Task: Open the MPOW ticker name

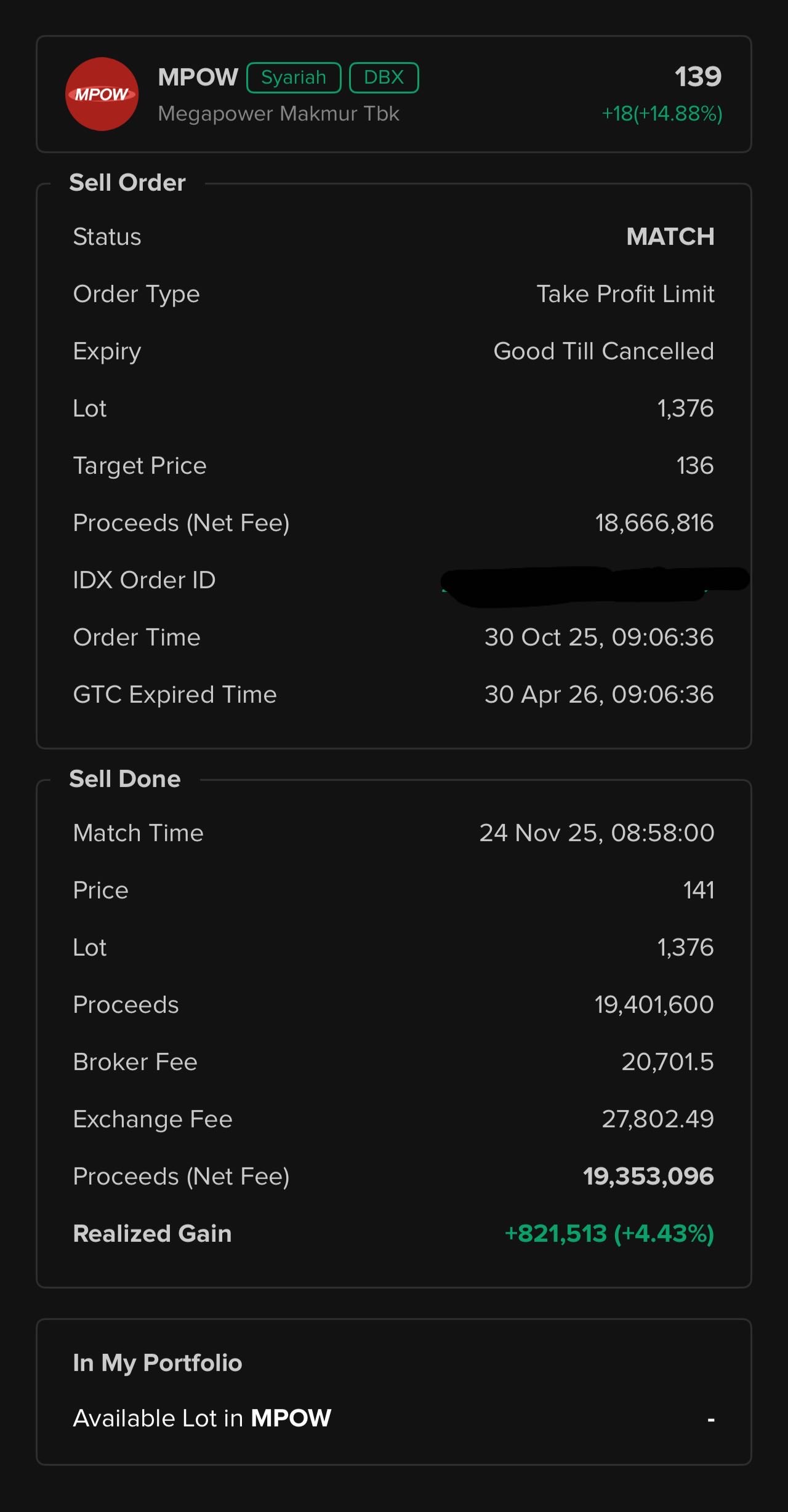Action: click(x=198, y=78)
